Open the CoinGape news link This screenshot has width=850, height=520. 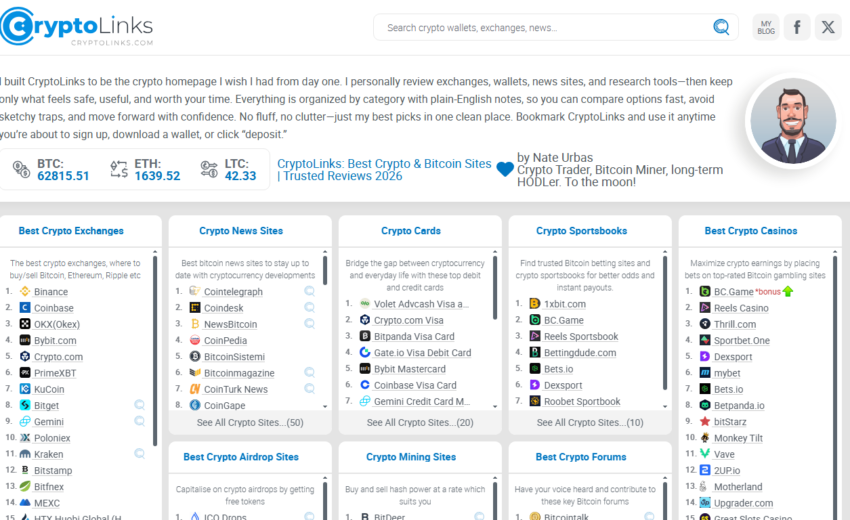224,406
